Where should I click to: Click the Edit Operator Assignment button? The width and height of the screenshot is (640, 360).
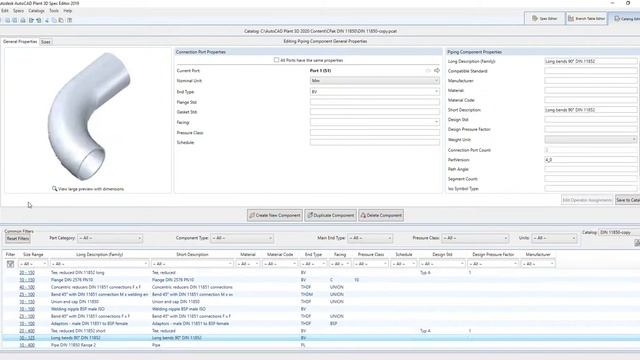587,200
